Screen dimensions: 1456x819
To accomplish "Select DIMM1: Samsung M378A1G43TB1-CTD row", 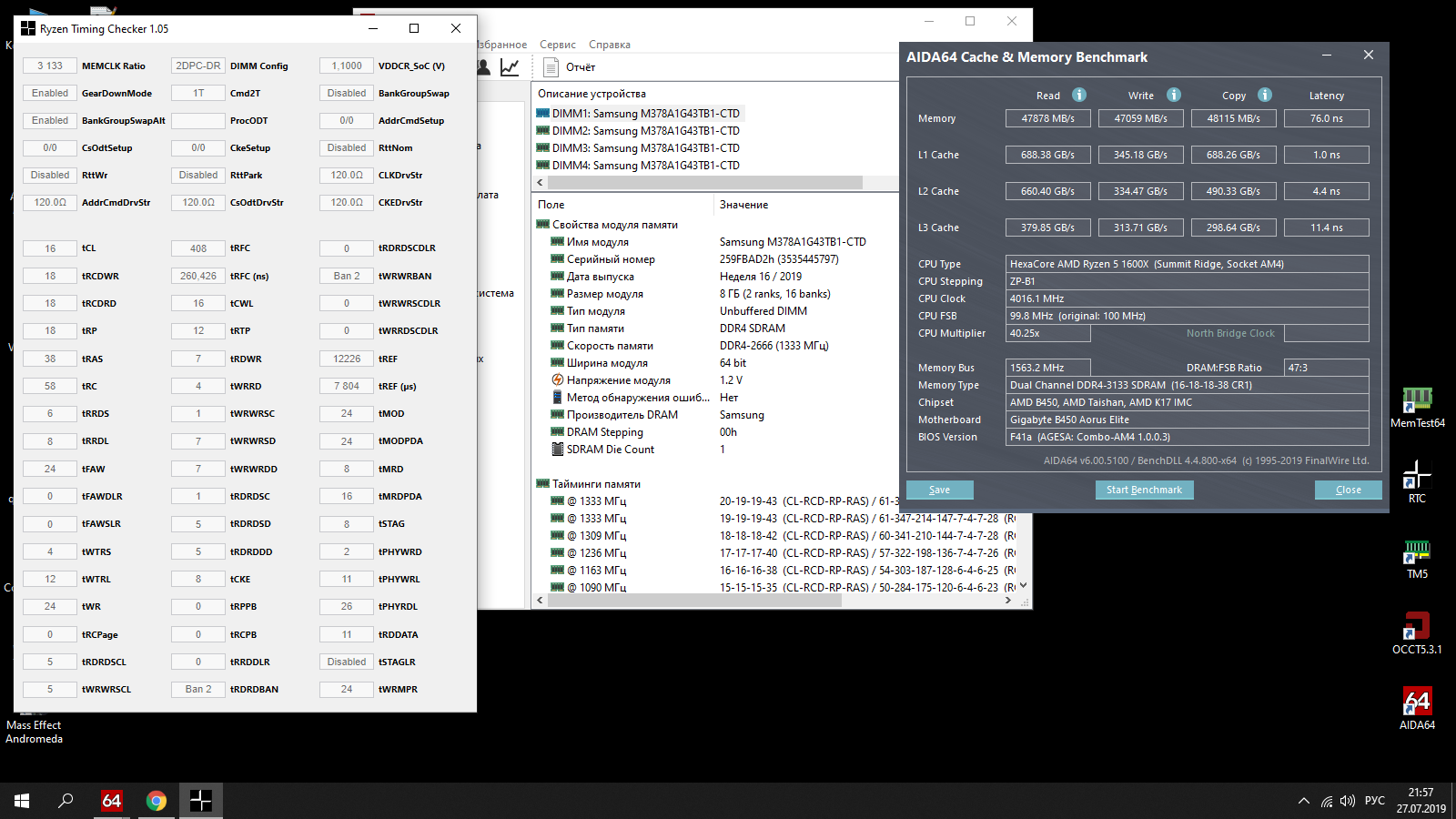I will 639,114.
